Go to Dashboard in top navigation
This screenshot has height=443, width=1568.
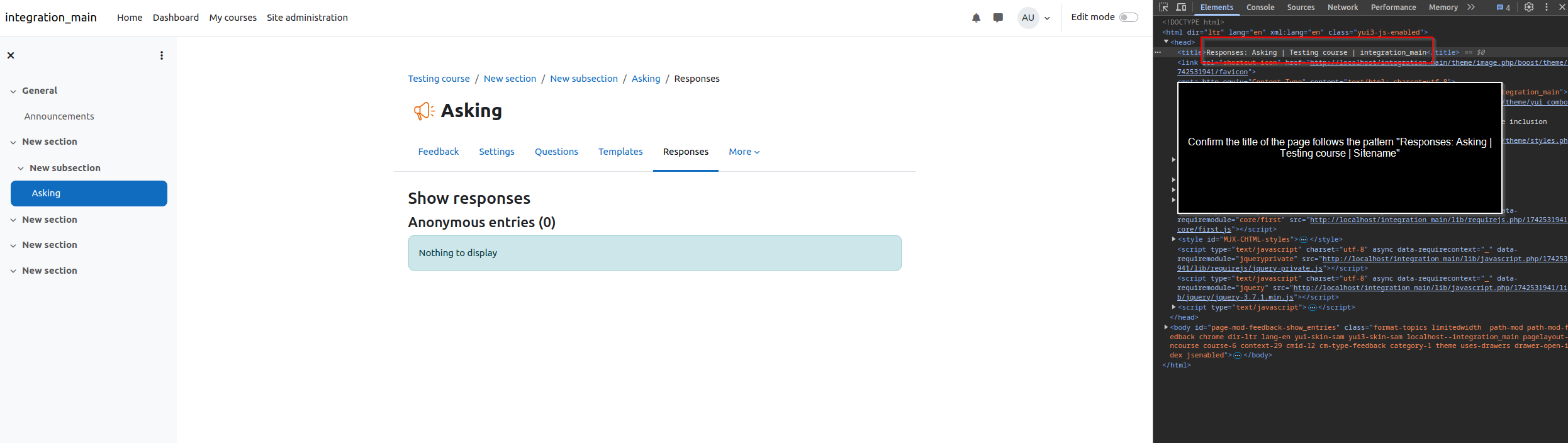point(176,18)
